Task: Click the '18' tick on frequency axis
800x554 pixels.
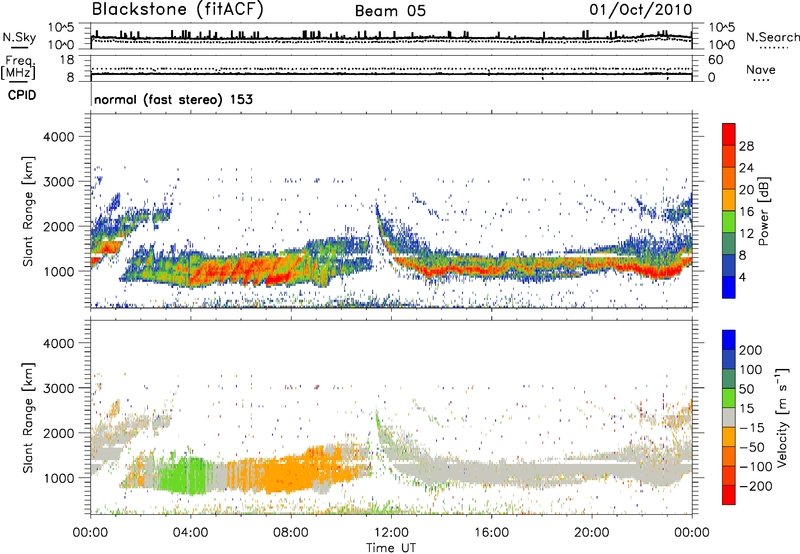Action: coord(67,60)
